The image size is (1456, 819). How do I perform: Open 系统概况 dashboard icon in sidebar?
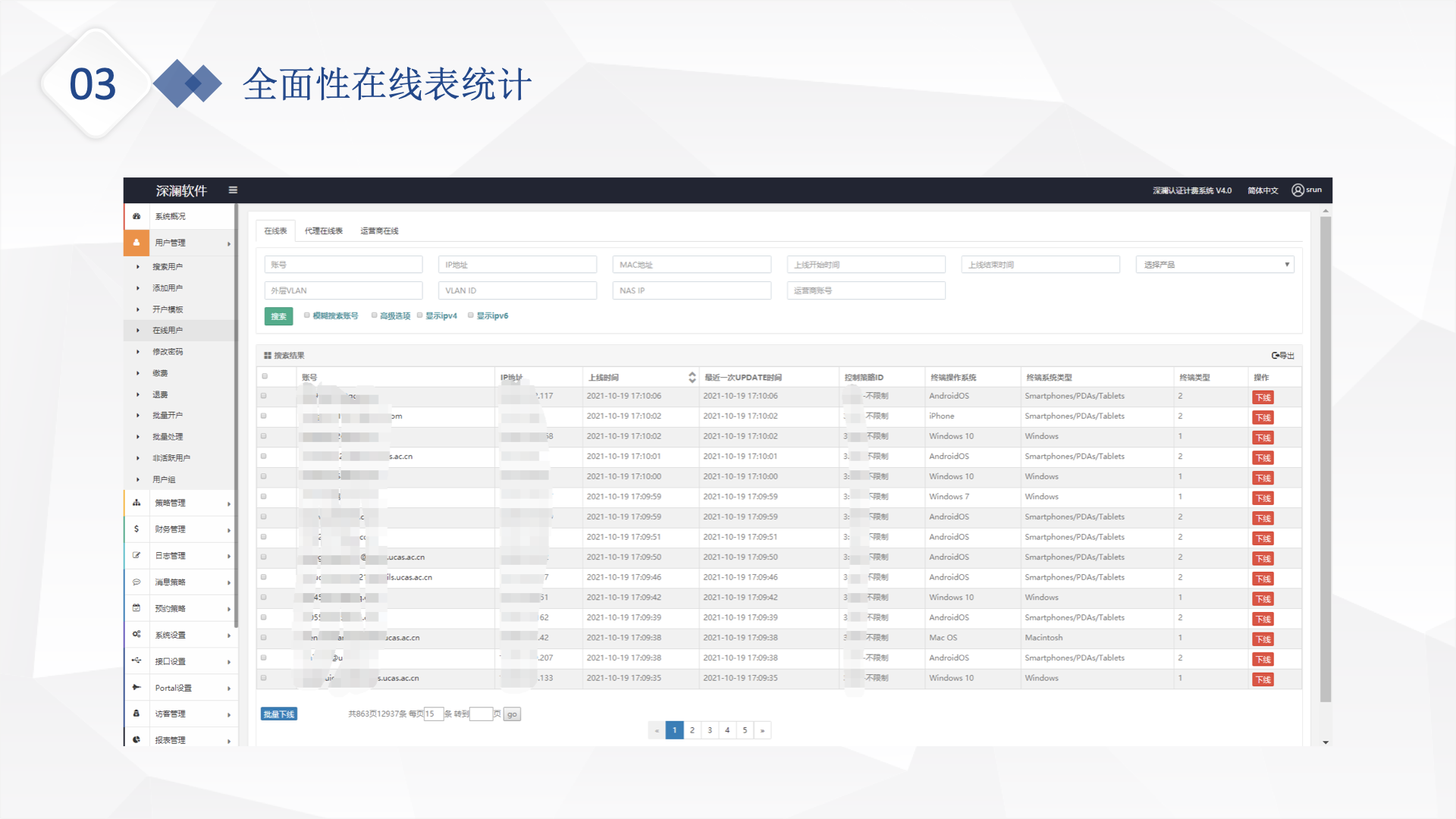[x=136, y=216]
